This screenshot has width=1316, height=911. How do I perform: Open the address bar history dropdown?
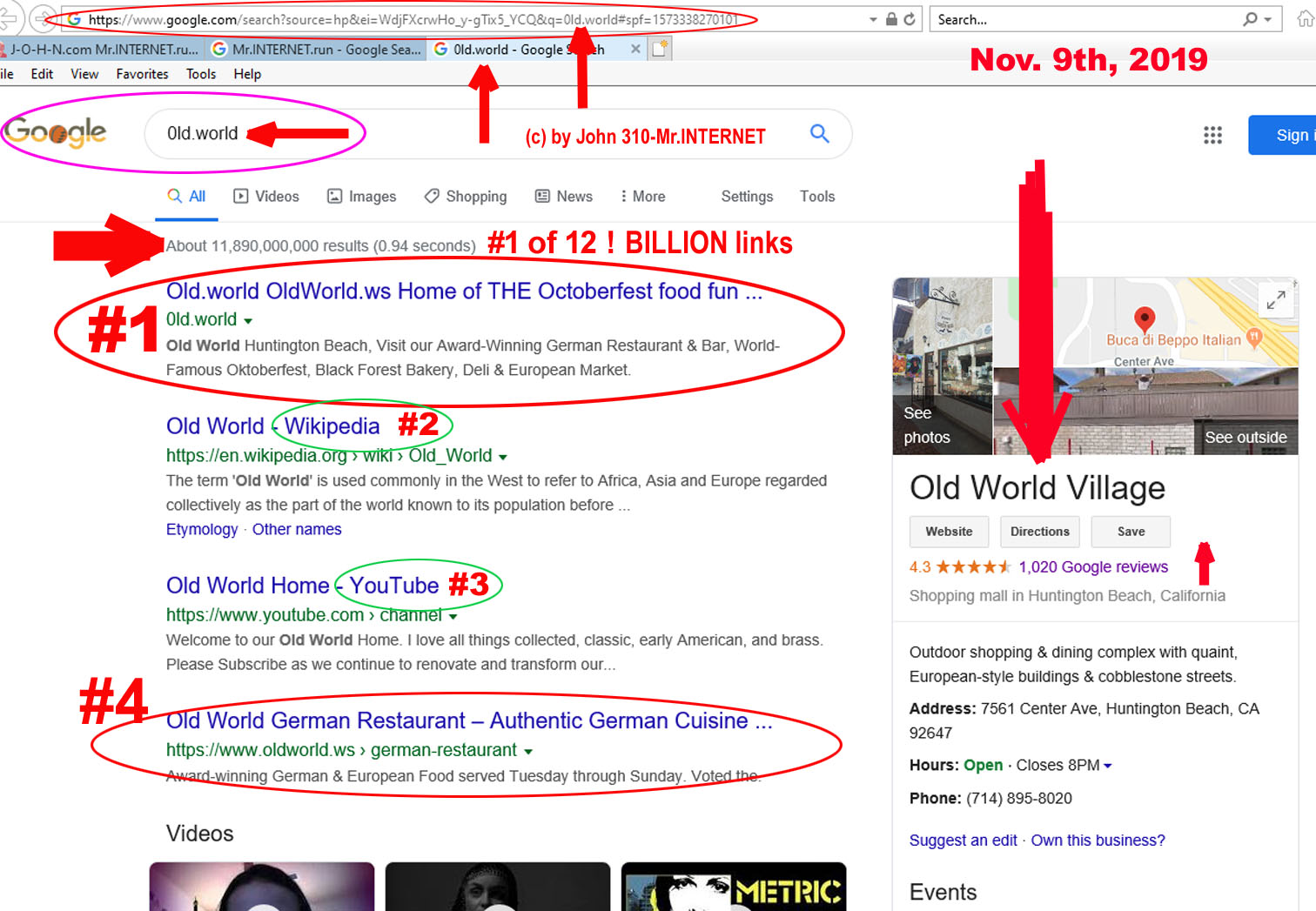pos(873,19)
